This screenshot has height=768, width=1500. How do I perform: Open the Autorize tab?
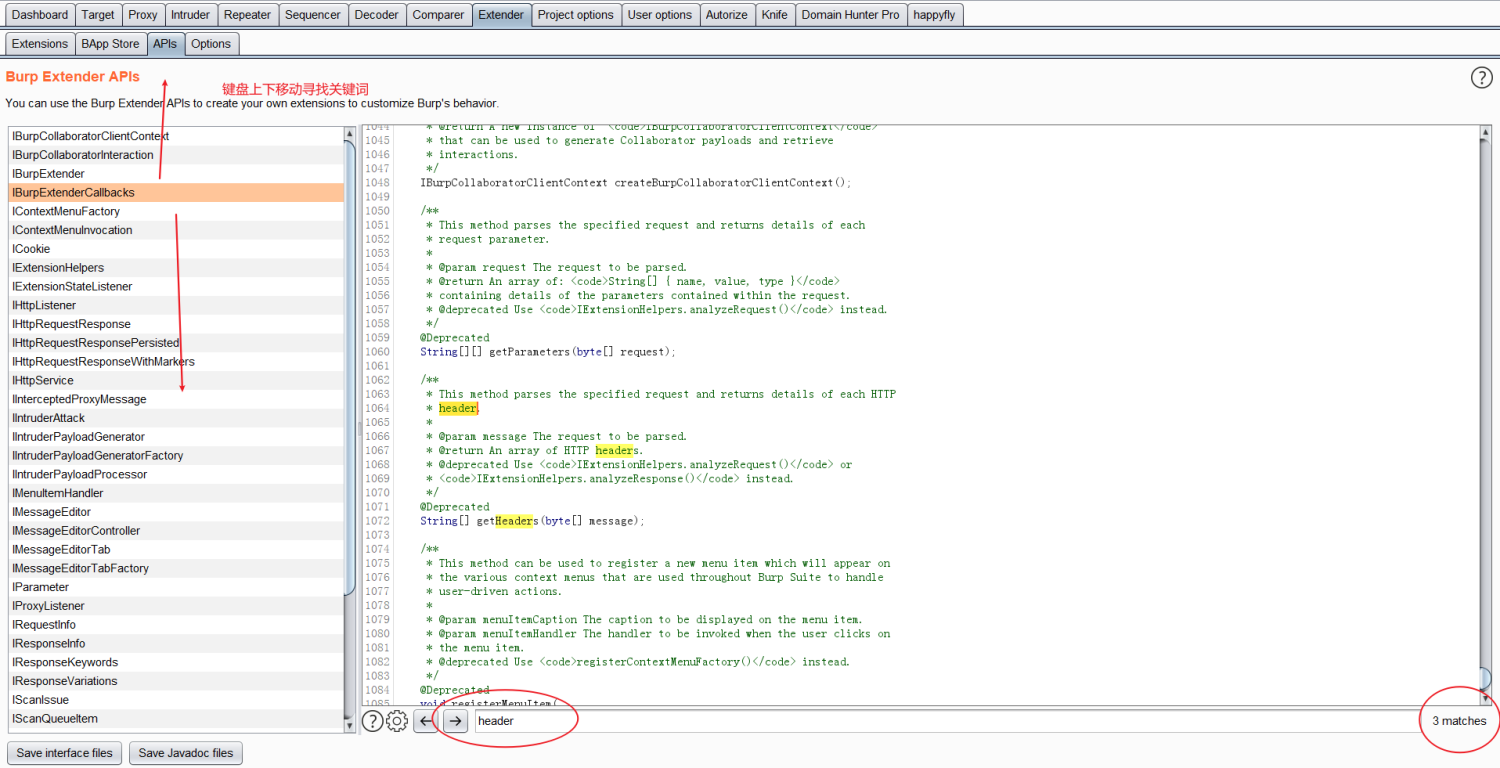[727, 15]
